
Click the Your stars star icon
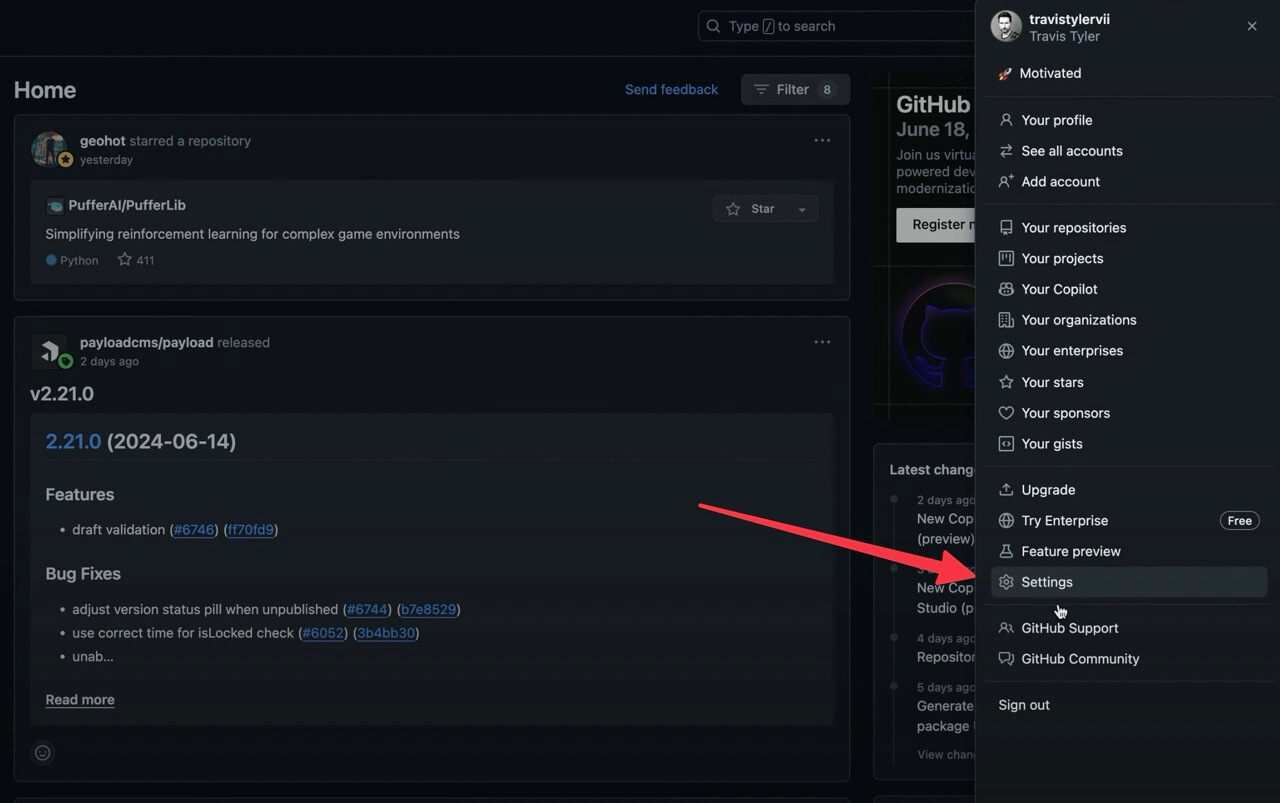click(x=1006, y=382)
